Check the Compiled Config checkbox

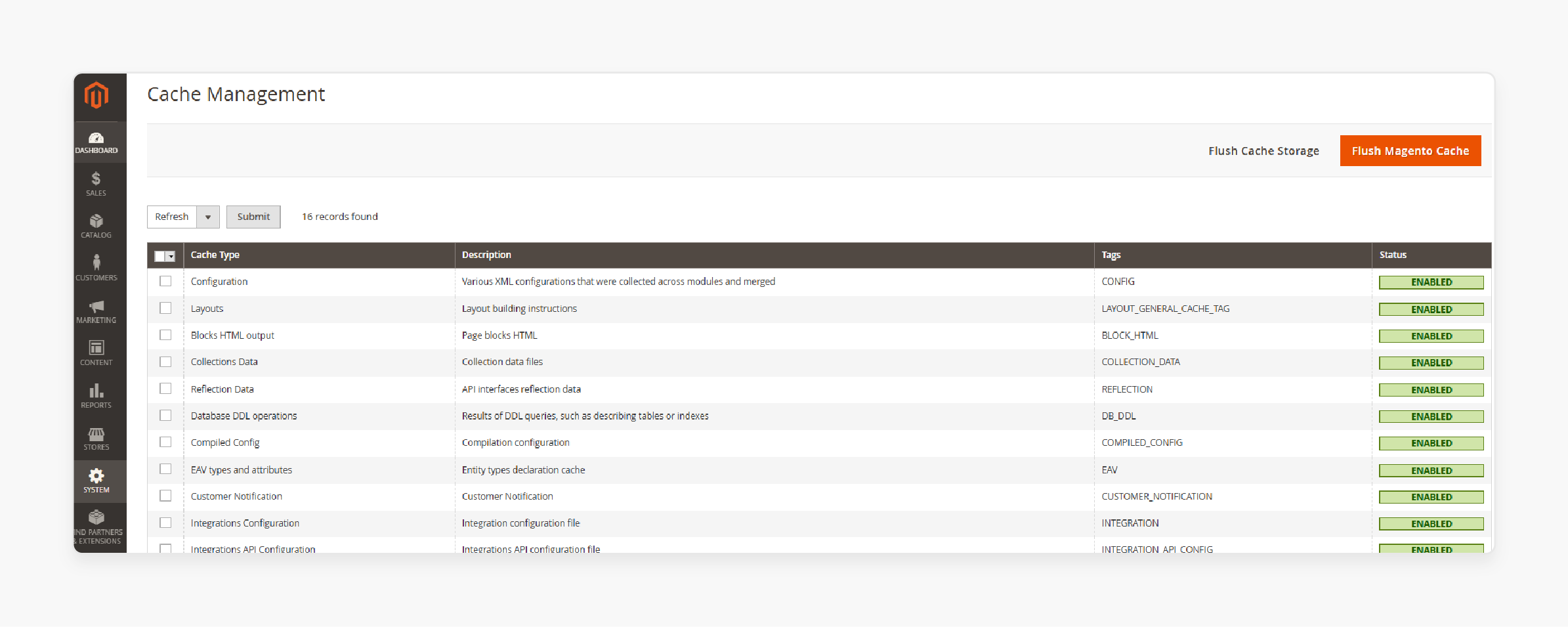(165, 443)
